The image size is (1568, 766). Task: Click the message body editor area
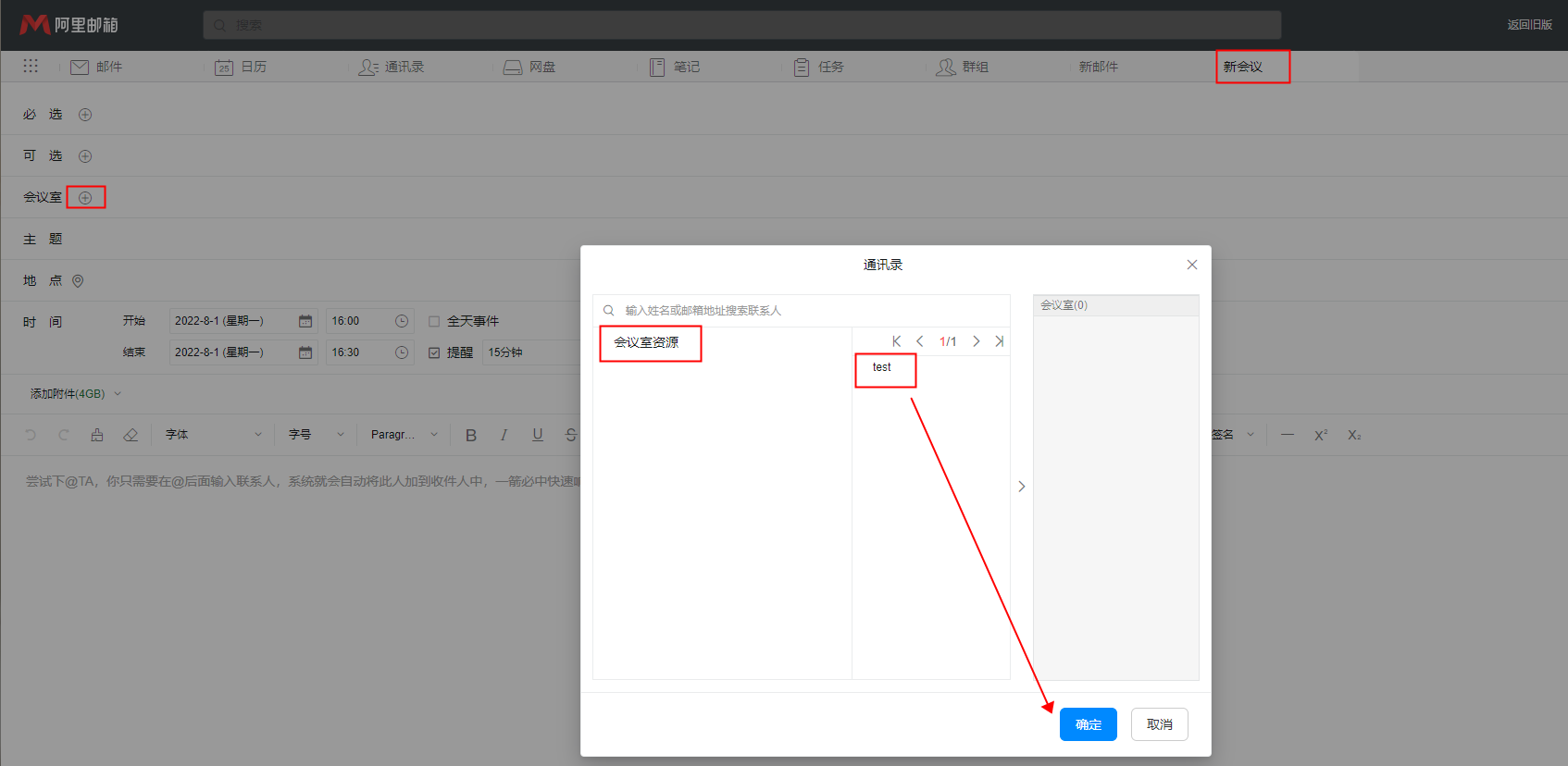[x=291, y=611]
